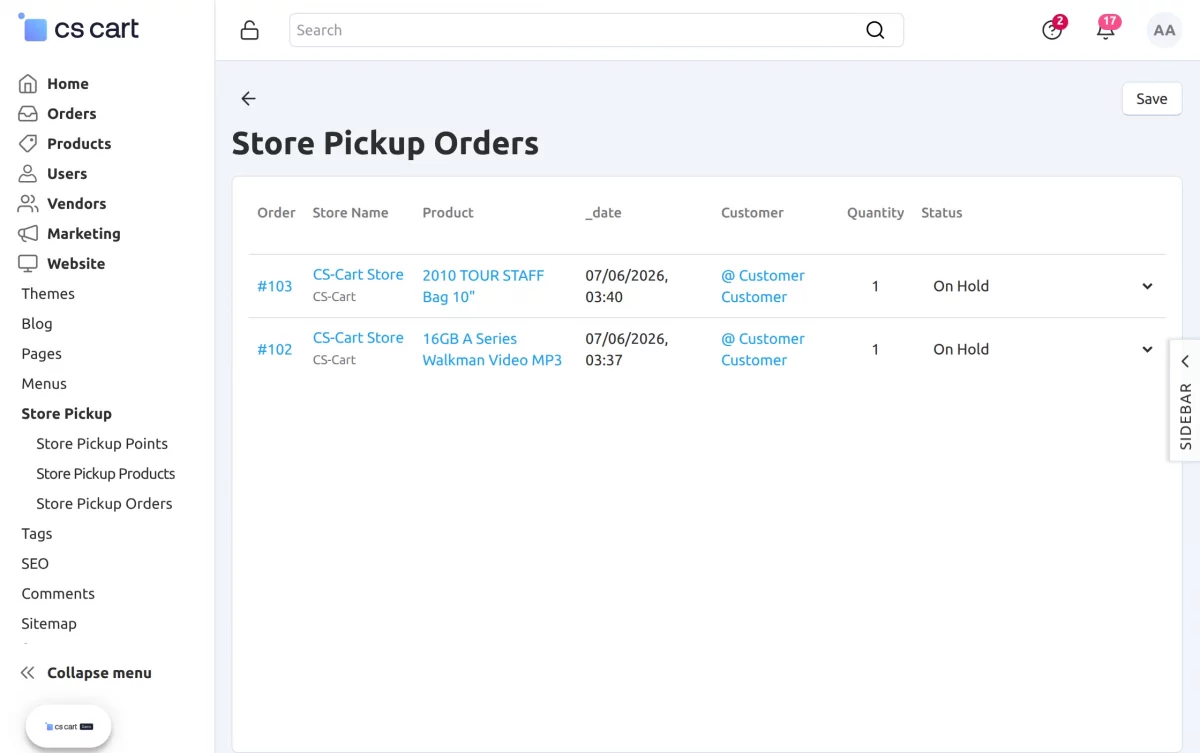This screenshot has width=1200, height=753.
Task: Open CS-Cart Store link in row #102
Action: 358,338
